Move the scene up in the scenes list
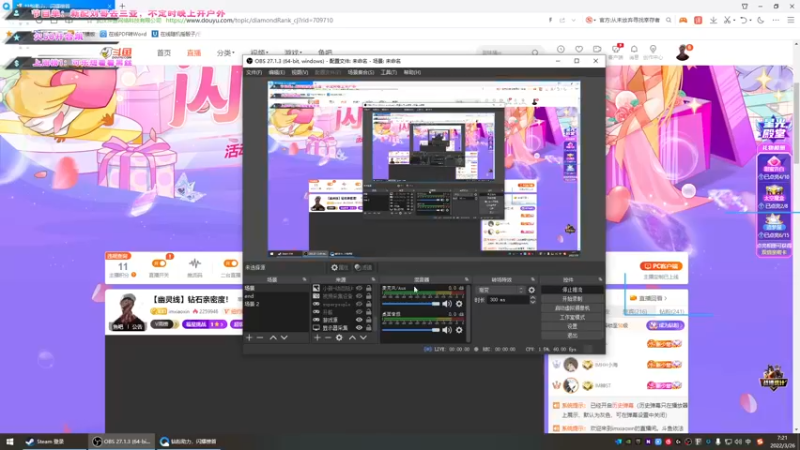 pyautogui.click(x=273, y=338)
